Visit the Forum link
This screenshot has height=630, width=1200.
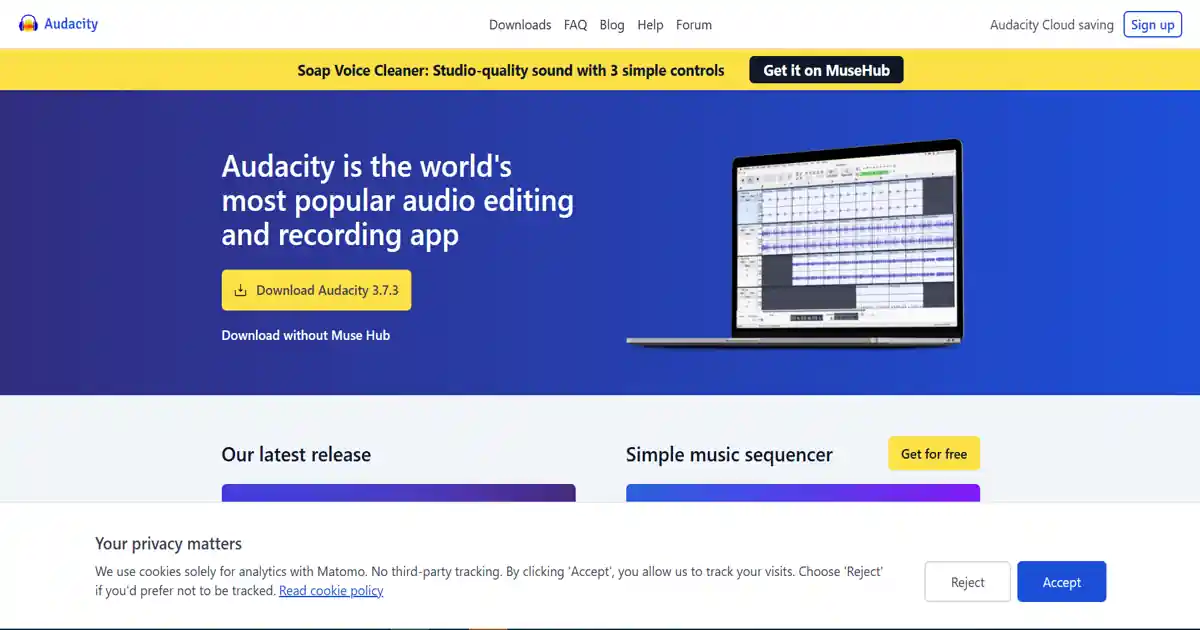[694, 25]
